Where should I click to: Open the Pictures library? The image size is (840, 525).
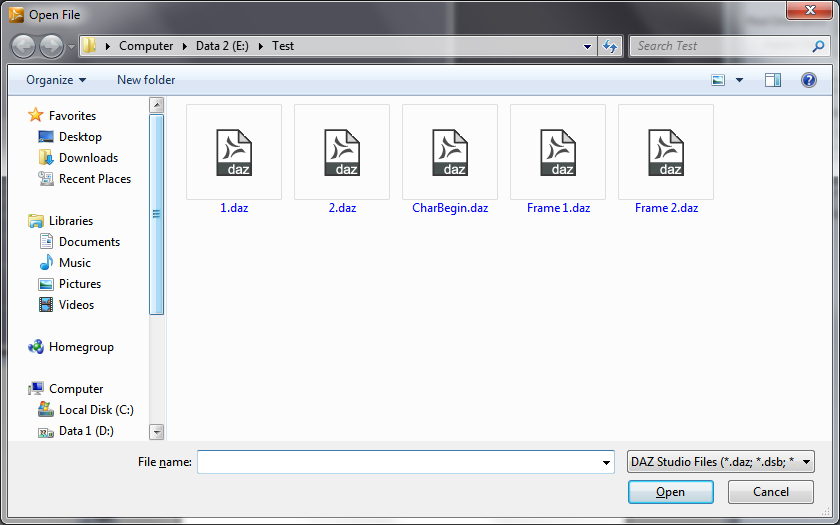[x=80, y=283]
